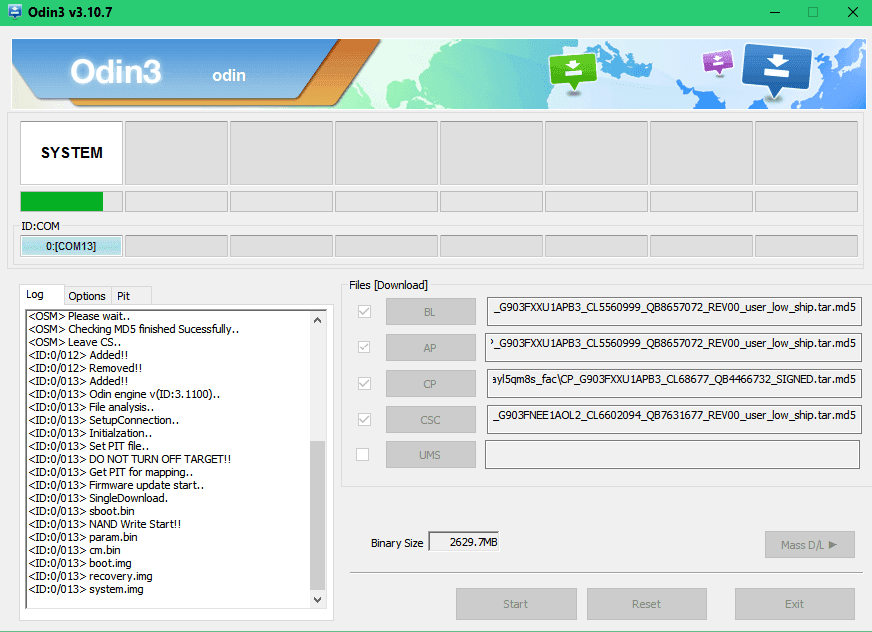The height and width of the screenshot is (632, 872).
Task: Click the blue download icon in banner
Action: coord(776,70)
